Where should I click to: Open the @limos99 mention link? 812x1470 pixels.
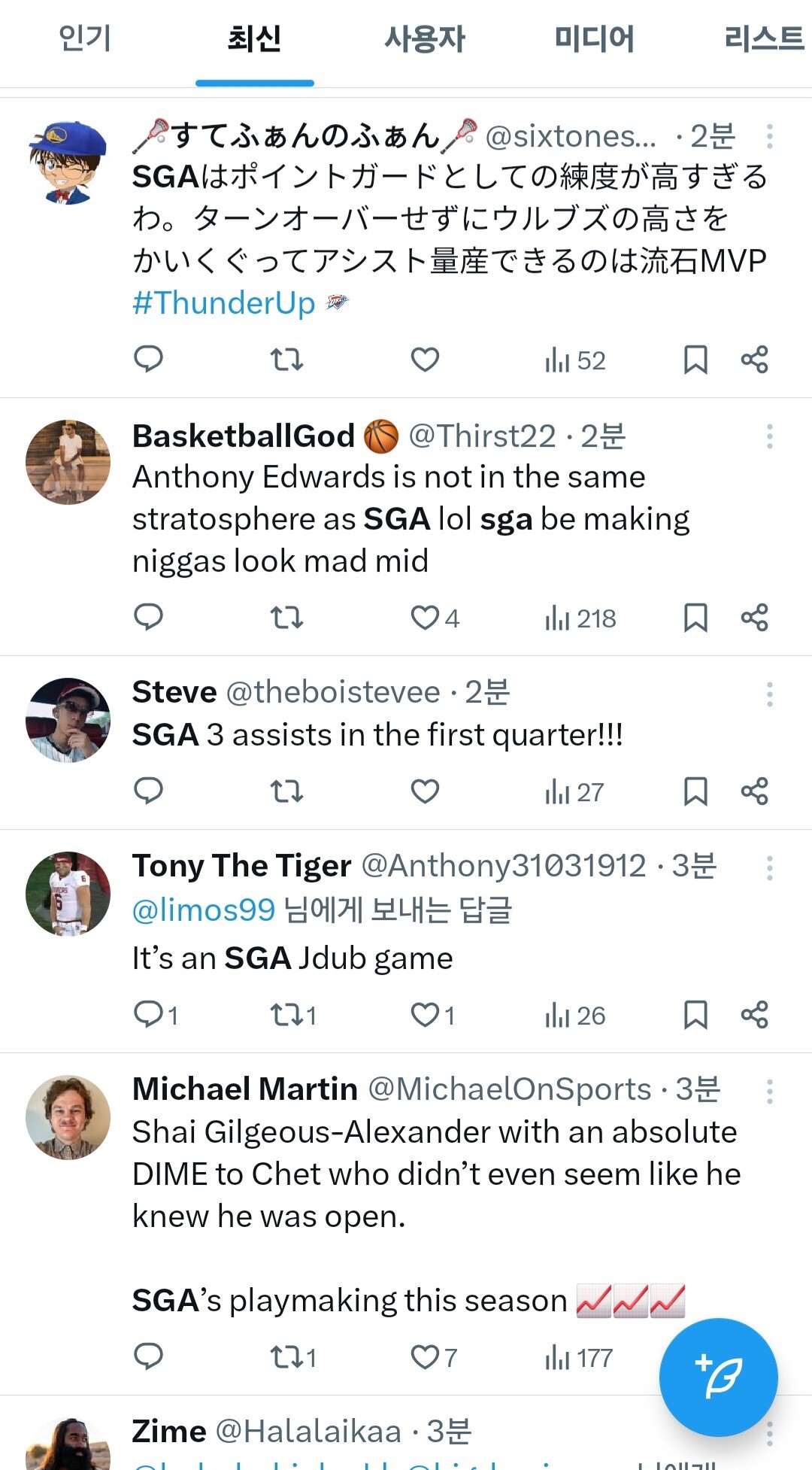(x=204, y=910)
